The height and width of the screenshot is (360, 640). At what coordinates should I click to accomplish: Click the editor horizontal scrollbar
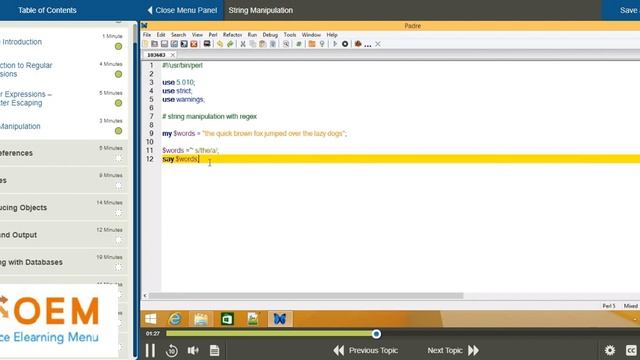[306, 296]
